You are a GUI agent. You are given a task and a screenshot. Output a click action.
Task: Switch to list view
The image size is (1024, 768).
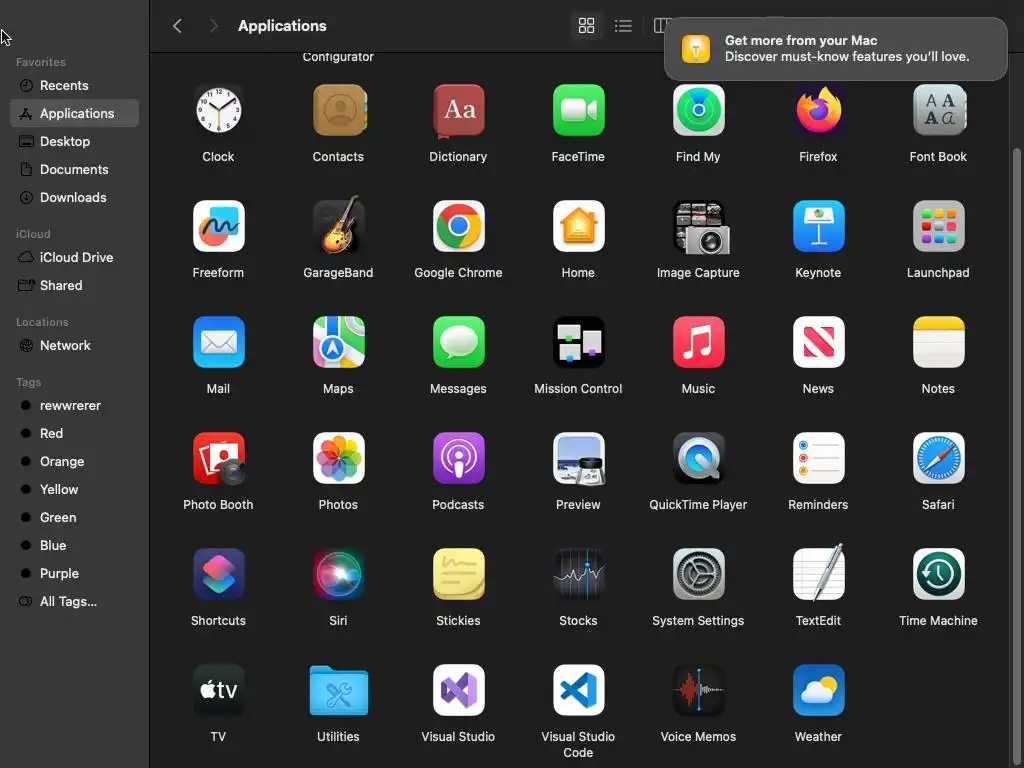(623, 25)
